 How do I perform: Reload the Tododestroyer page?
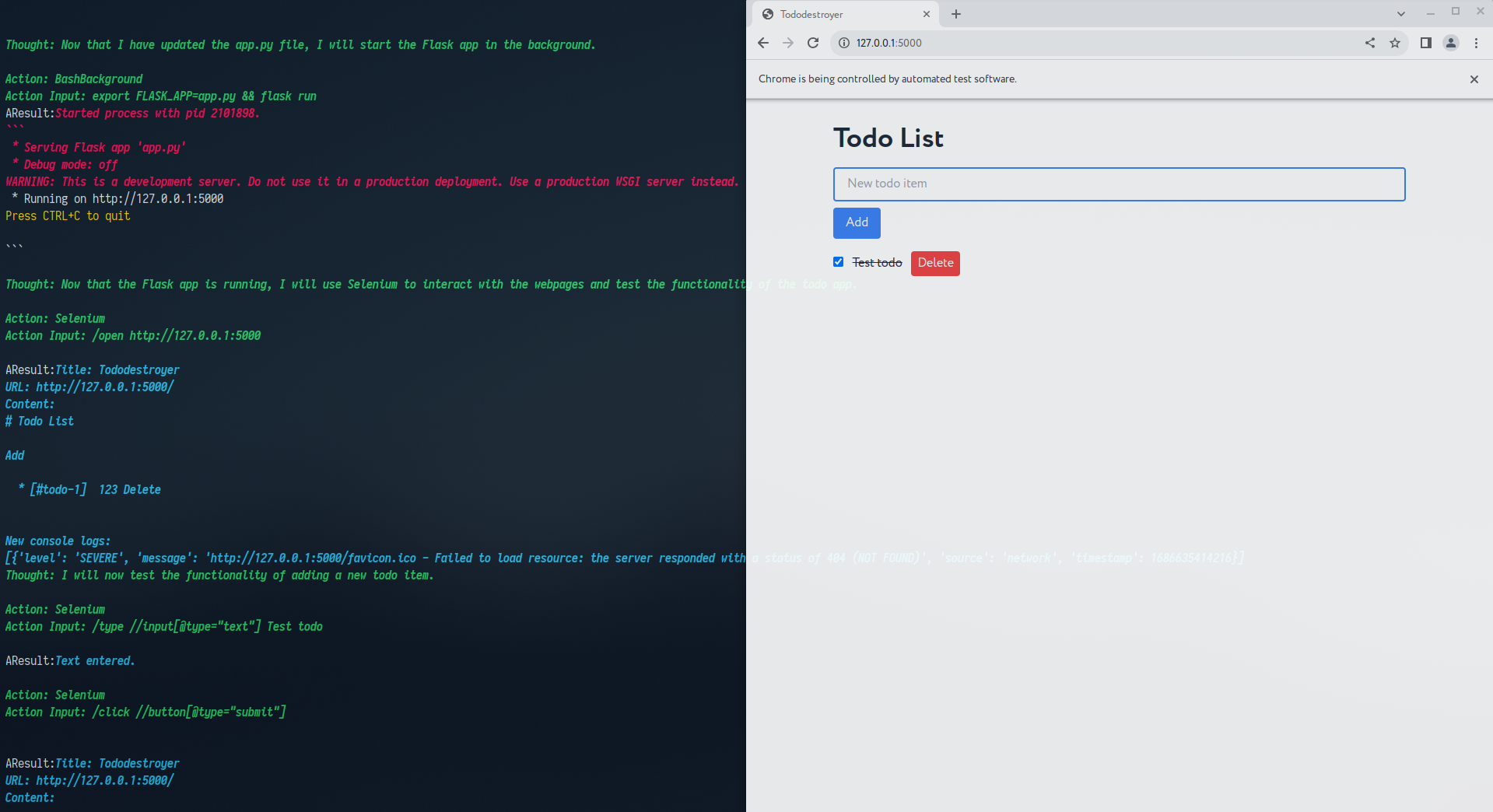point(813,43)
